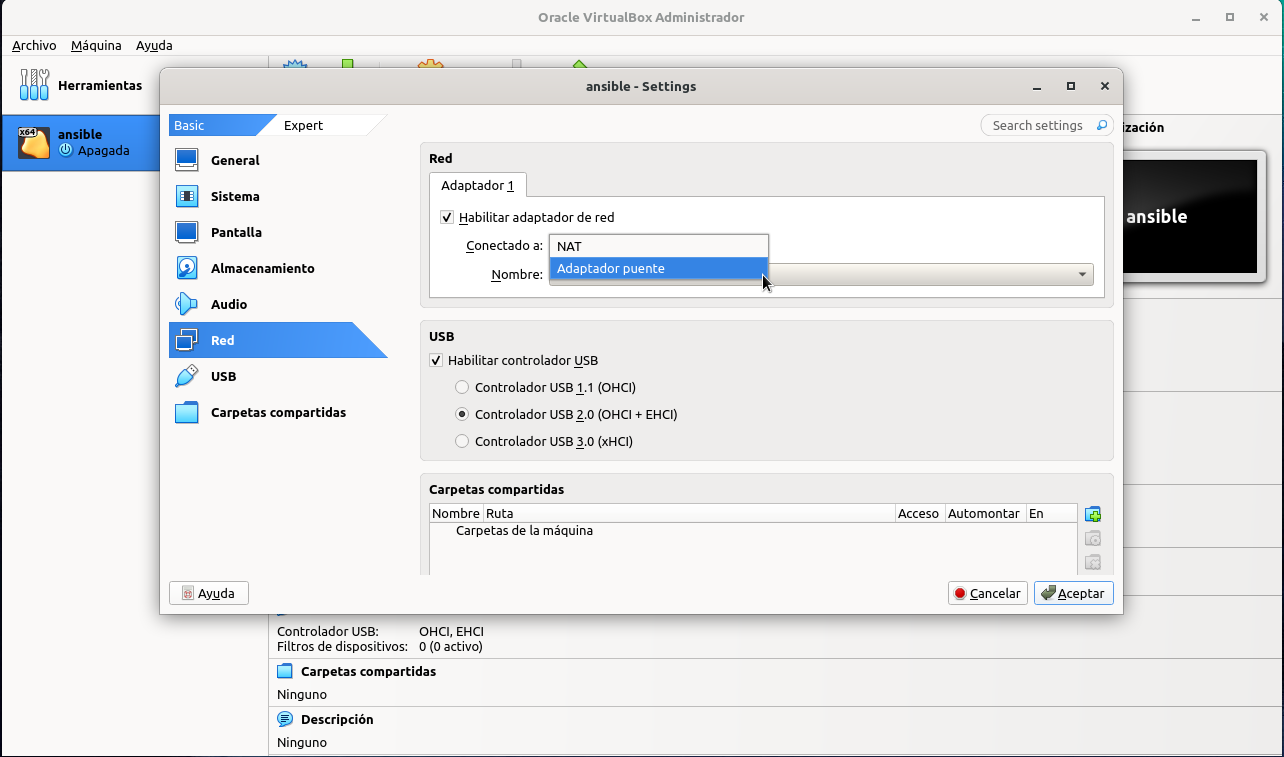Open the Audio settings section
1284x757 pixels.
(x=278, y=304)
